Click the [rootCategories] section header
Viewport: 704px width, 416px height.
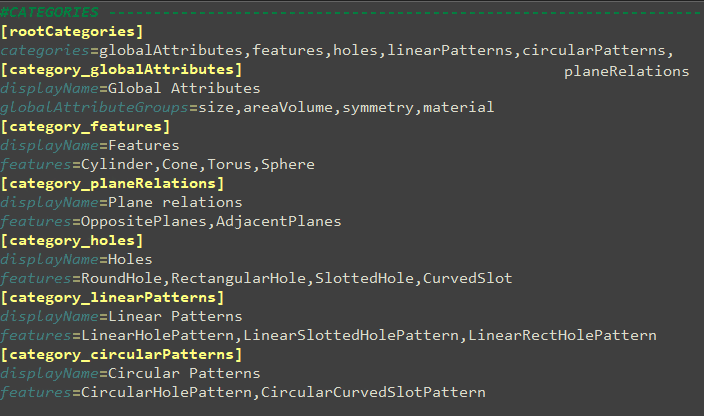click(x=72, y=32)
